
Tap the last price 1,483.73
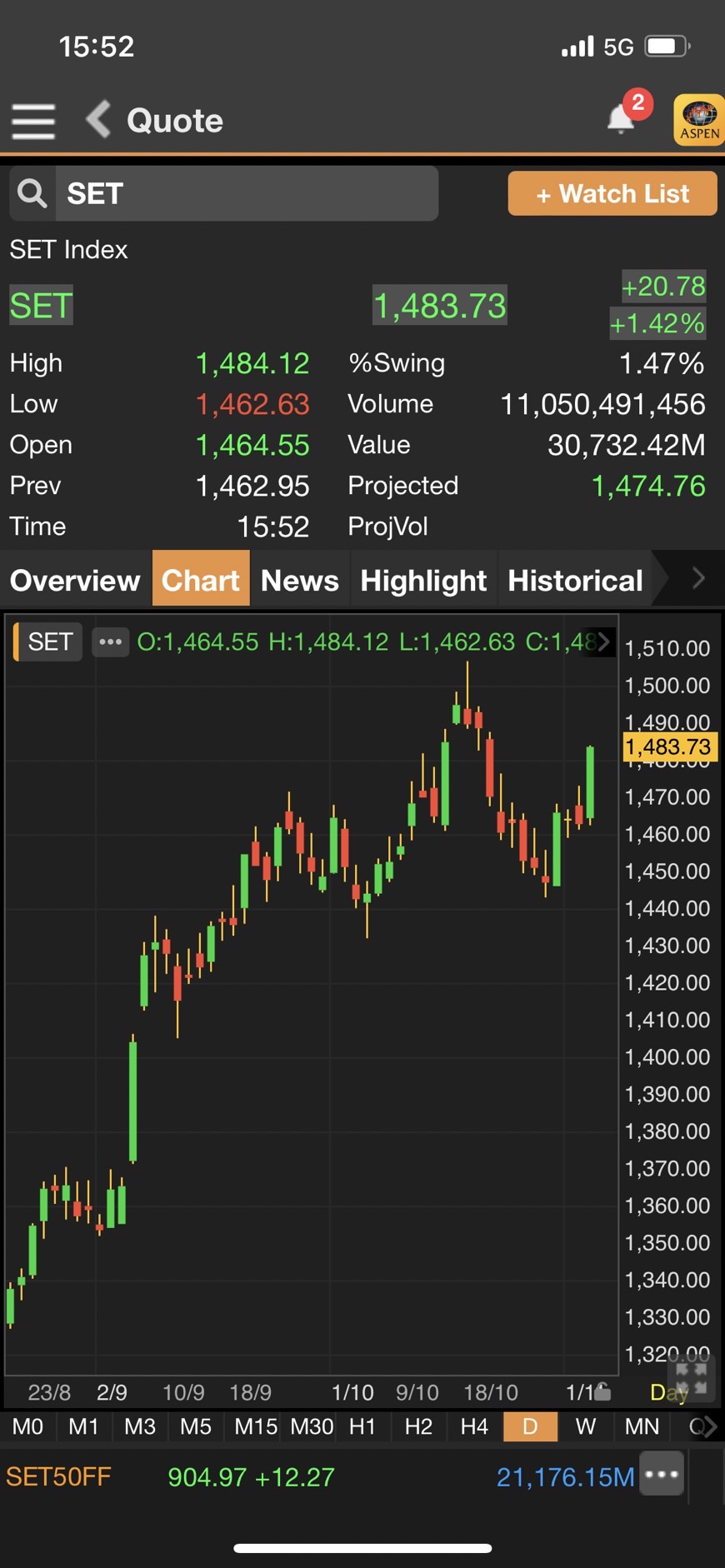point(439,306)
